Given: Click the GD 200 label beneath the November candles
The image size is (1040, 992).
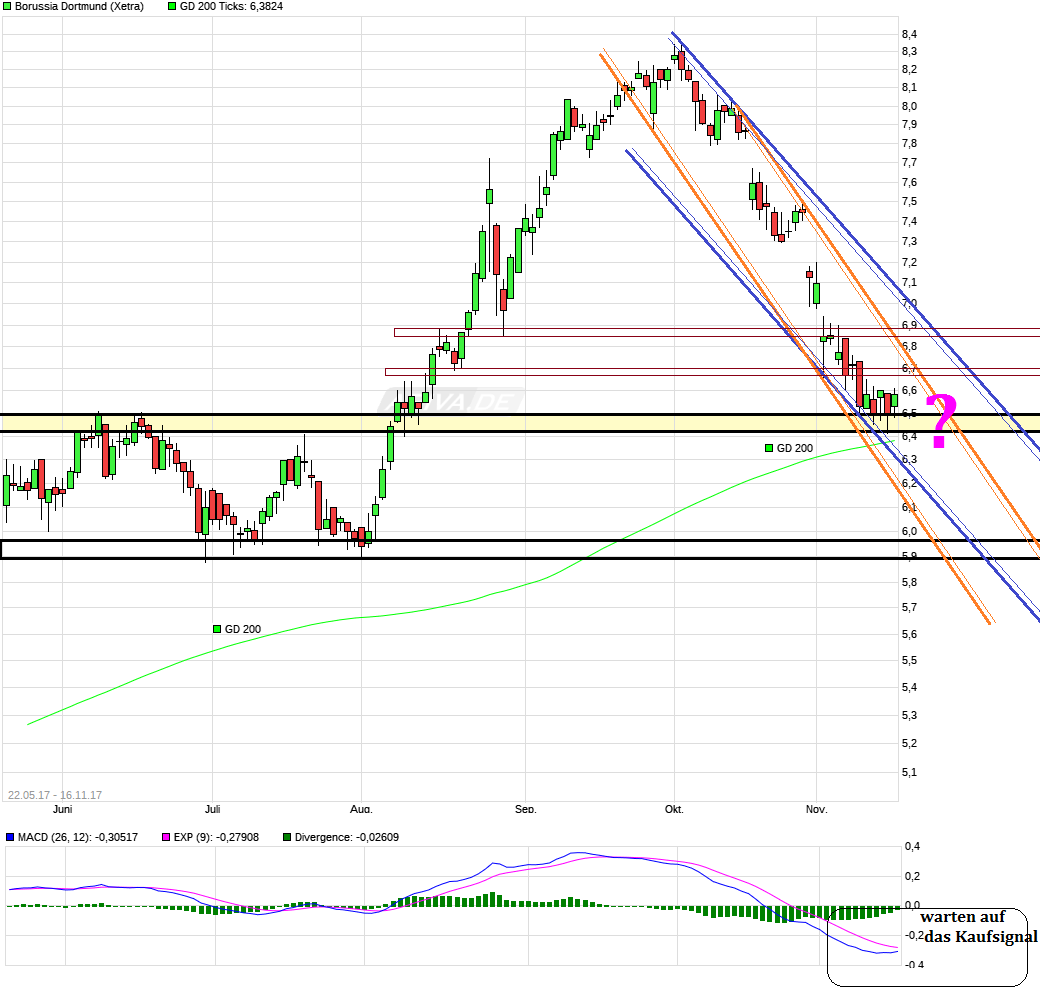Looking at the screenshot, I should [x=795, y=448].
